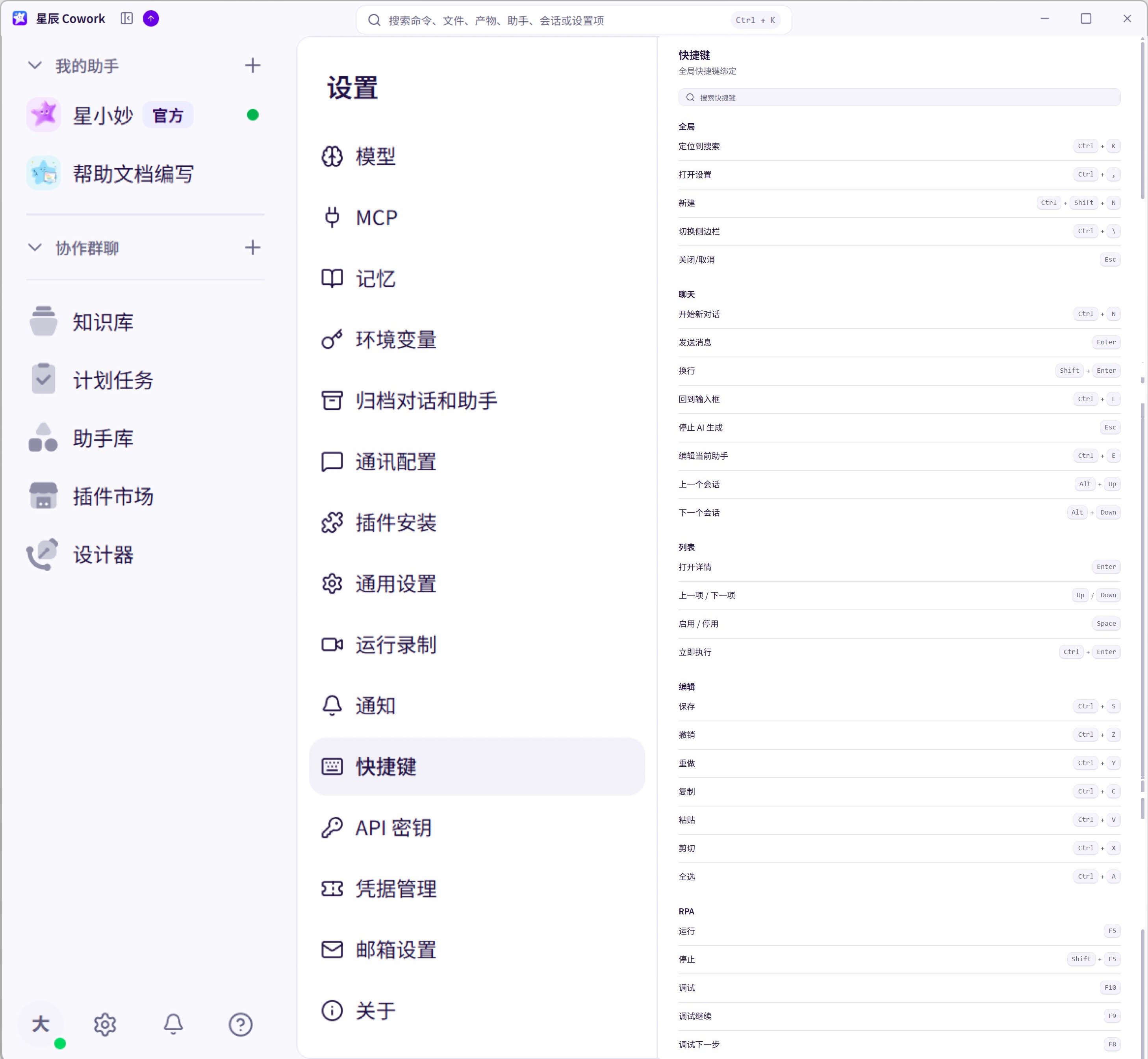Click the 凭据管理 ticket icon
This screenshot has width=1148, height=1059.
tap(332, 889)
